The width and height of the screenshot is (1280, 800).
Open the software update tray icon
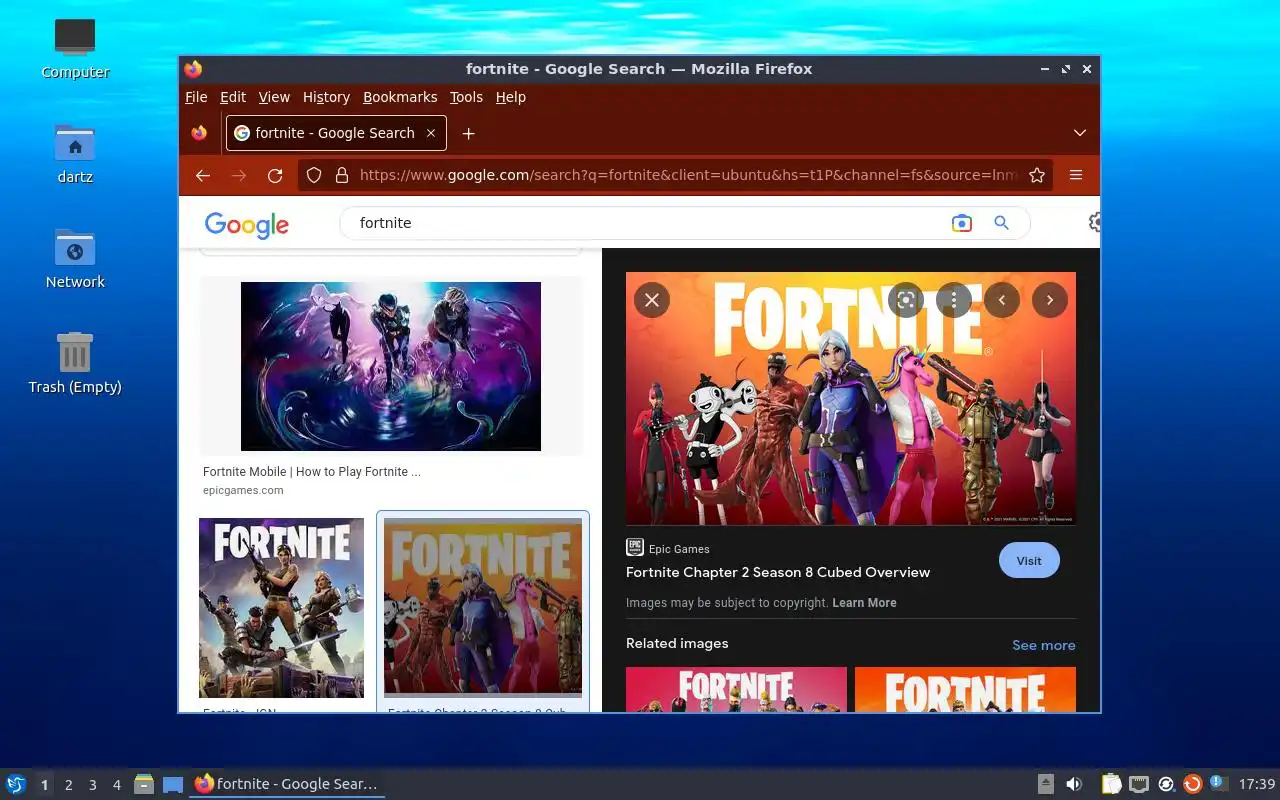coord(1192,784)
